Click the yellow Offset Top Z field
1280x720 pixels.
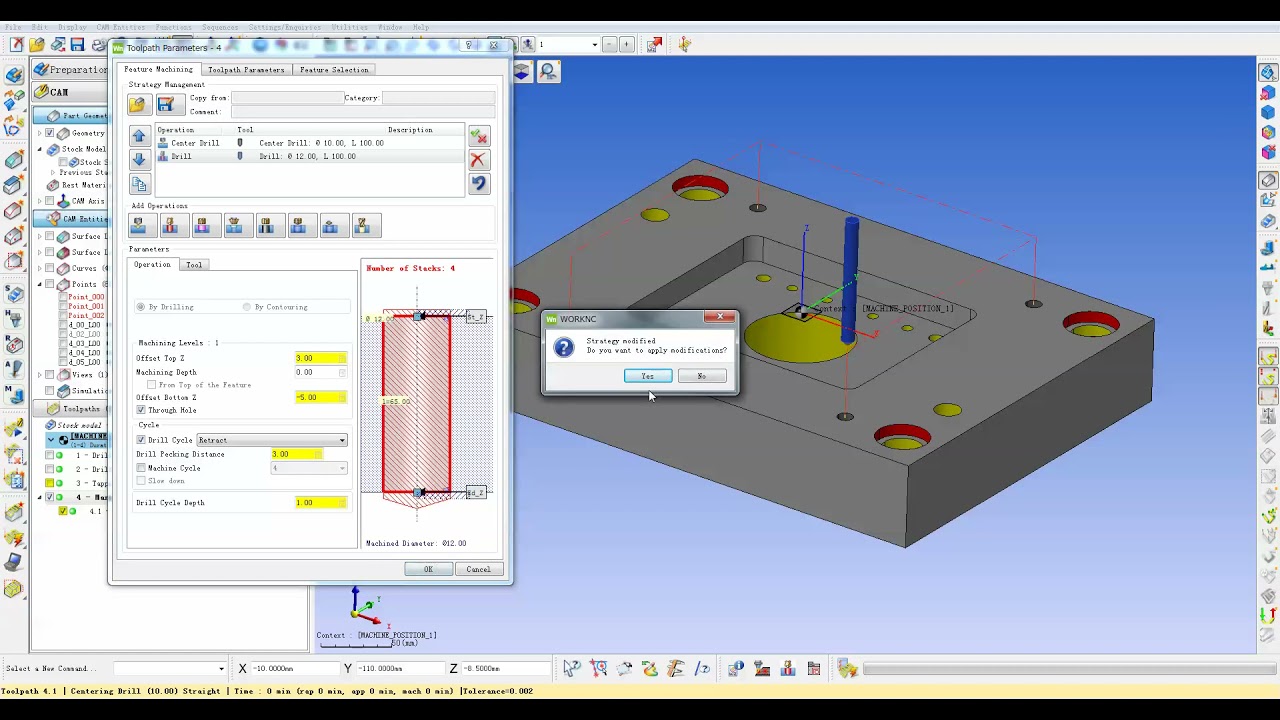pyautogui.click(x=321, y=358)
